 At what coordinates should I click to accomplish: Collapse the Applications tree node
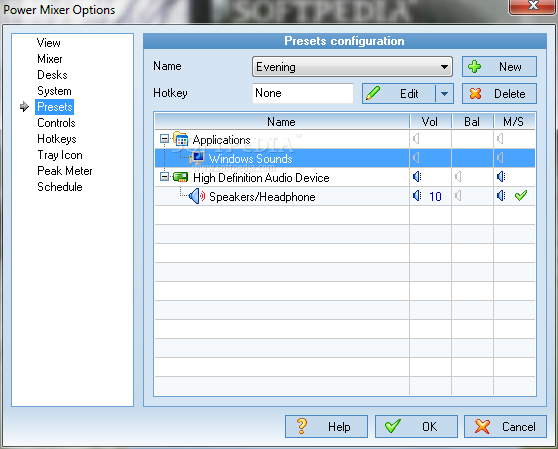point(164,139)
